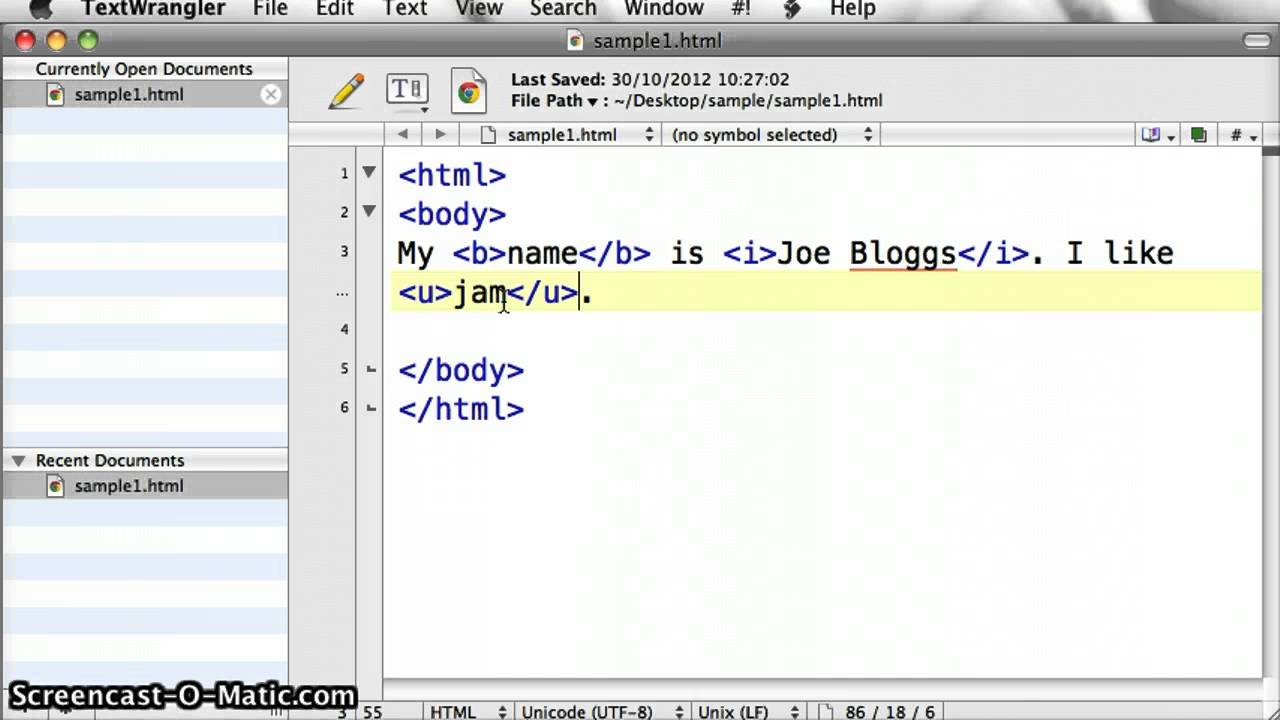This screenshot has height=720, width=1280.
Task: Open the TextWrangler application menu
Action: coord(154,9)
